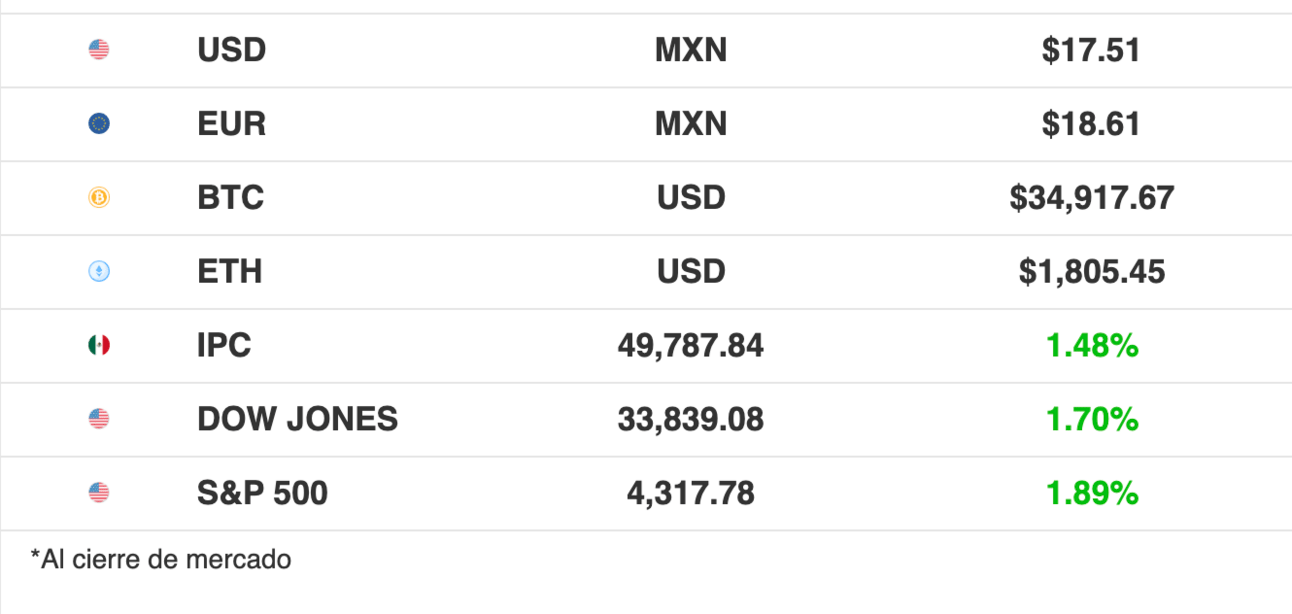Image resolution: width=1292 pixels, height=614 pixels.
Task: Select the S&P 500 index name
Action: click(262, 493)
